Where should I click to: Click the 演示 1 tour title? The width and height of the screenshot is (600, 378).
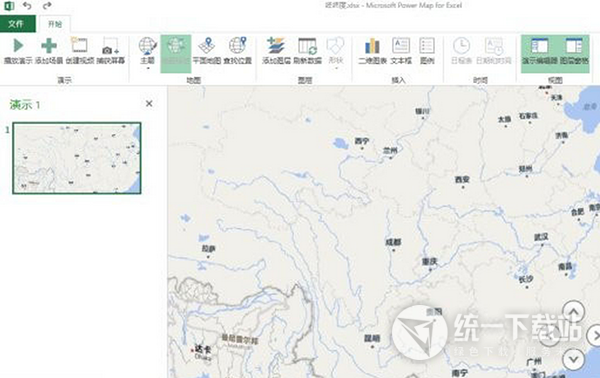[x=25, y=104]
